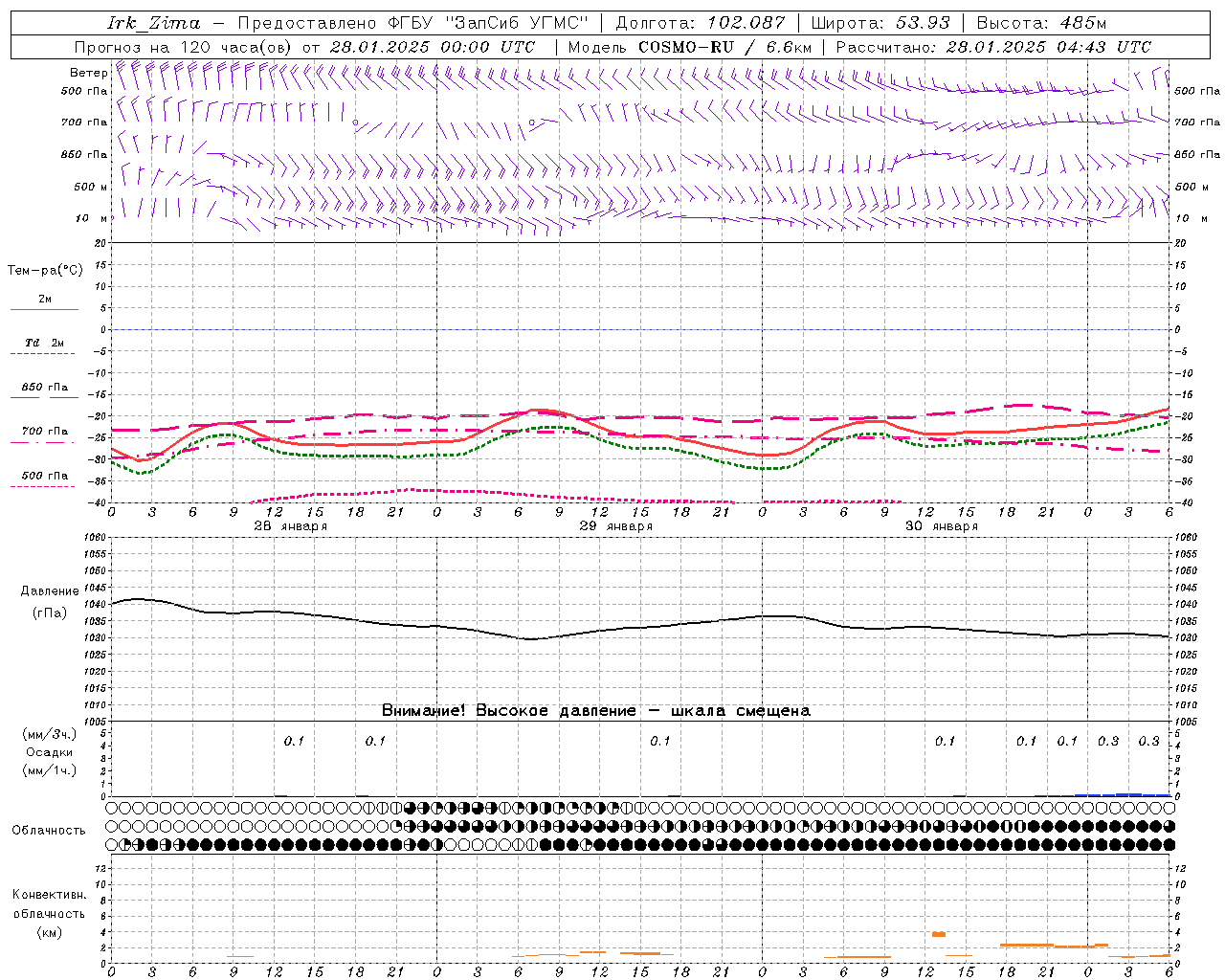Click the Высота: 485м label

tap(1041, 23)
